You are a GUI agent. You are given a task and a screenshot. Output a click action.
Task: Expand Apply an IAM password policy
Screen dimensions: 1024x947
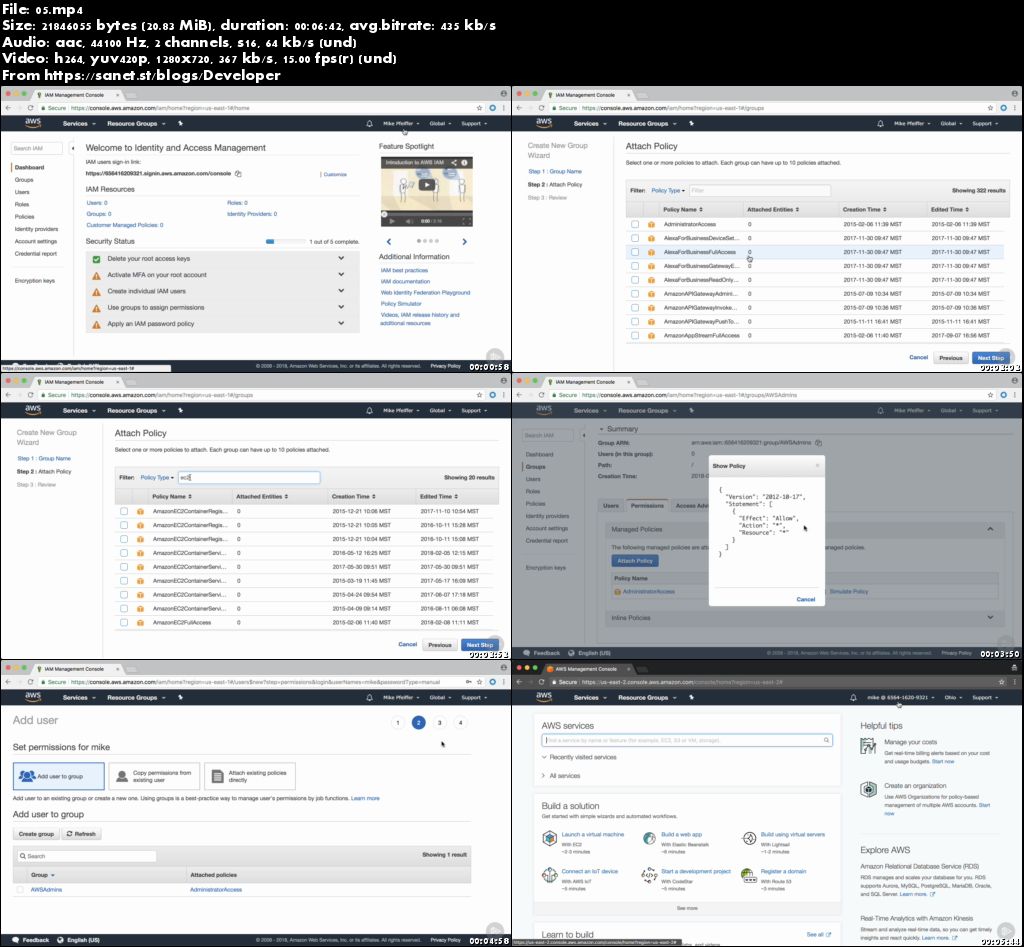[341, 323]
